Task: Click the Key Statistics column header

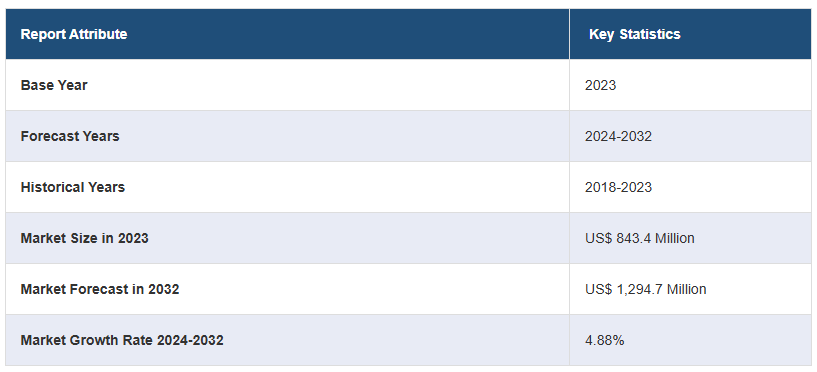Action: pos(635,34)
